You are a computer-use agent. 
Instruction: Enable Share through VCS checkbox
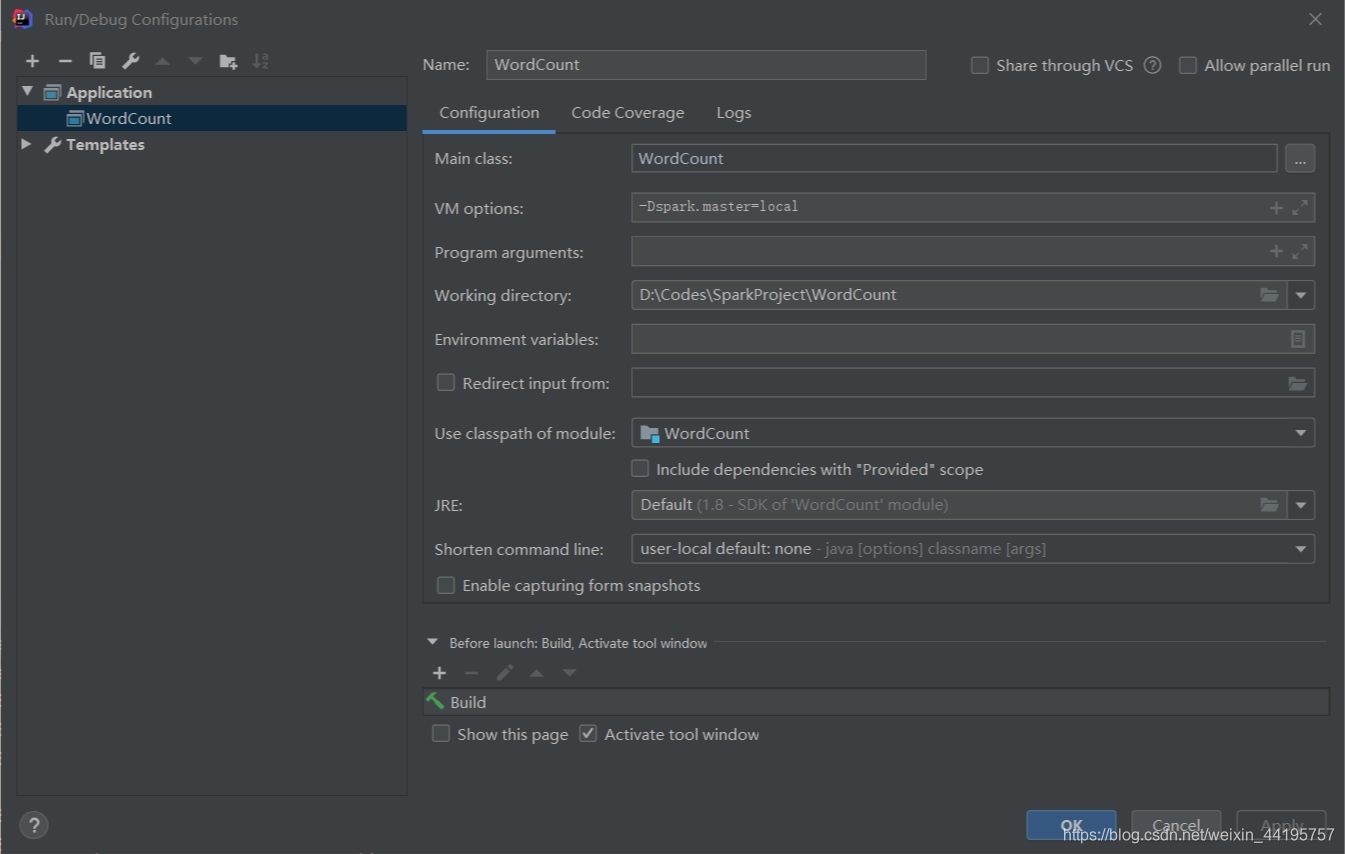(x=980, y=65)
